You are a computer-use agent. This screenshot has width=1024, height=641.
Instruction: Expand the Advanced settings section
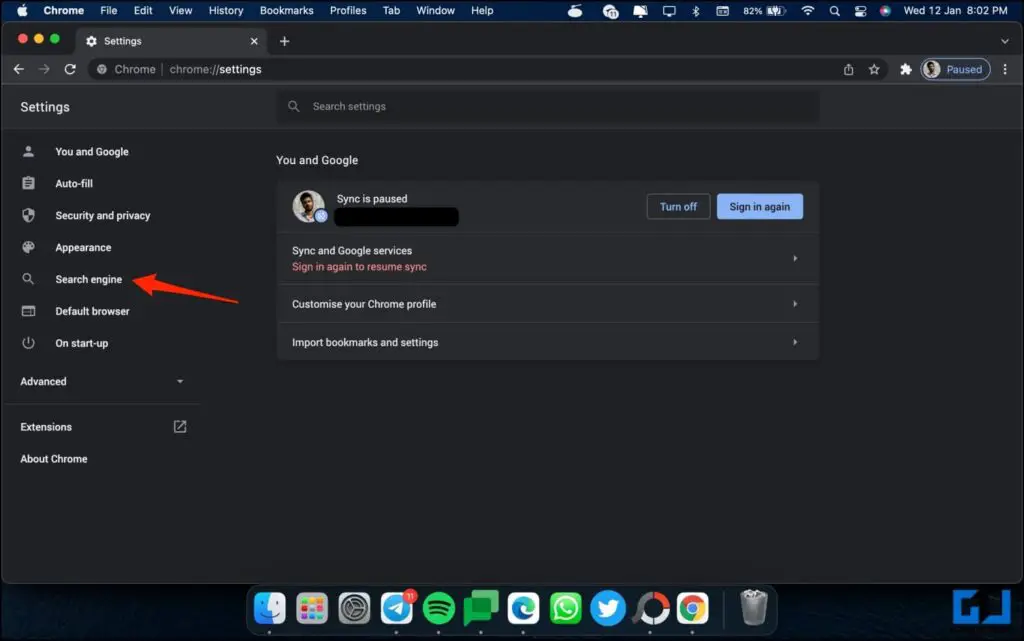[101, 381]
